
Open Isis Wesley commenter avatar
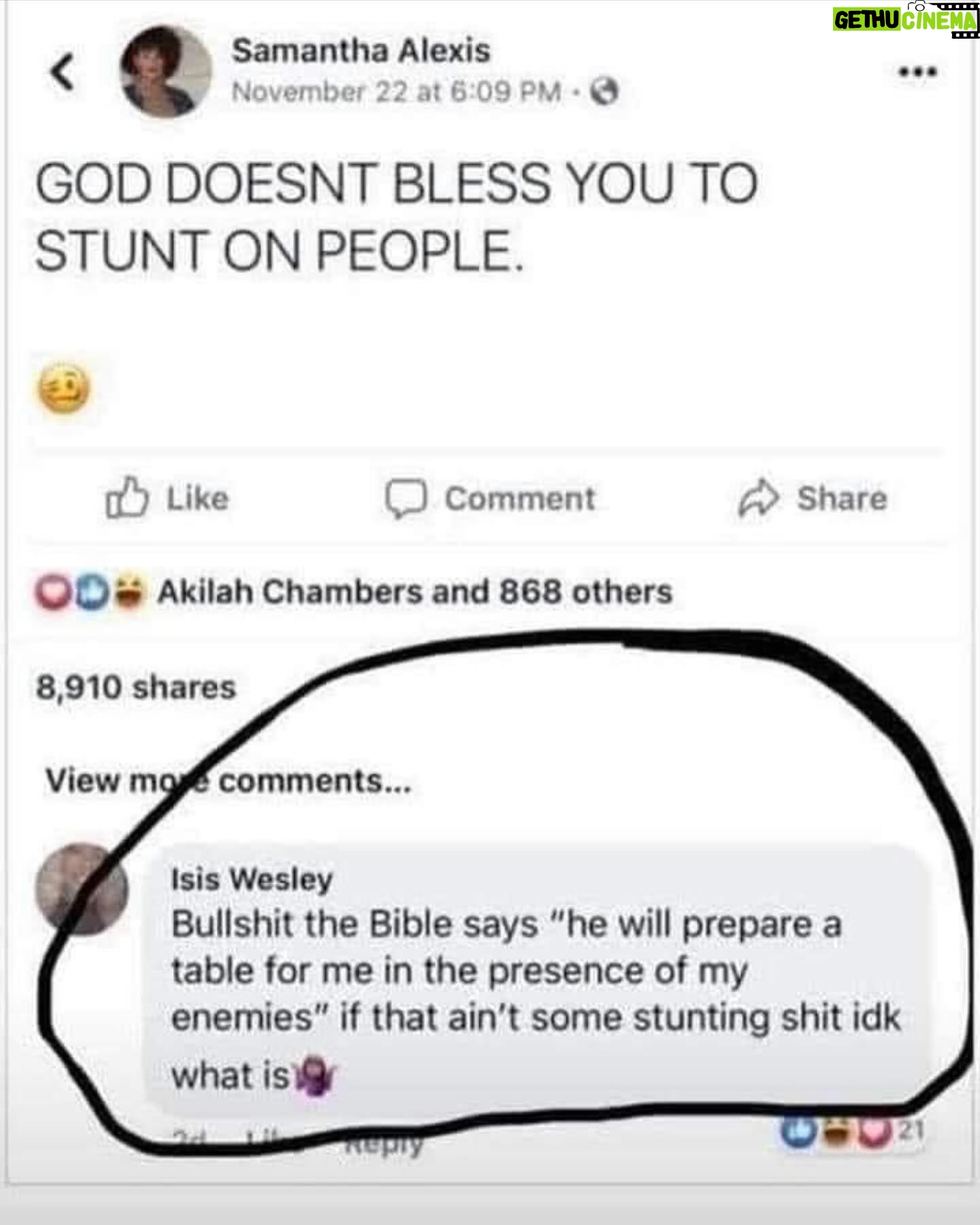[x=82, y=889]
